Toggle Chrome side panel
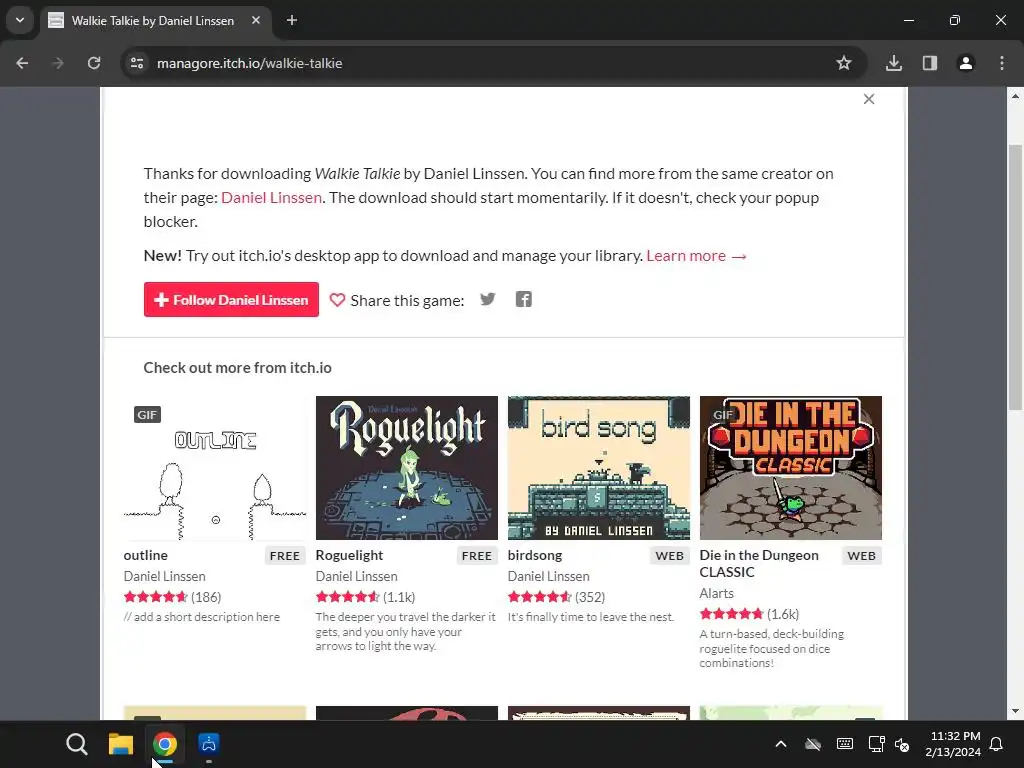The width and height of the screenshot is (1024, 768). pyautogui.click(x=930, y=63)
